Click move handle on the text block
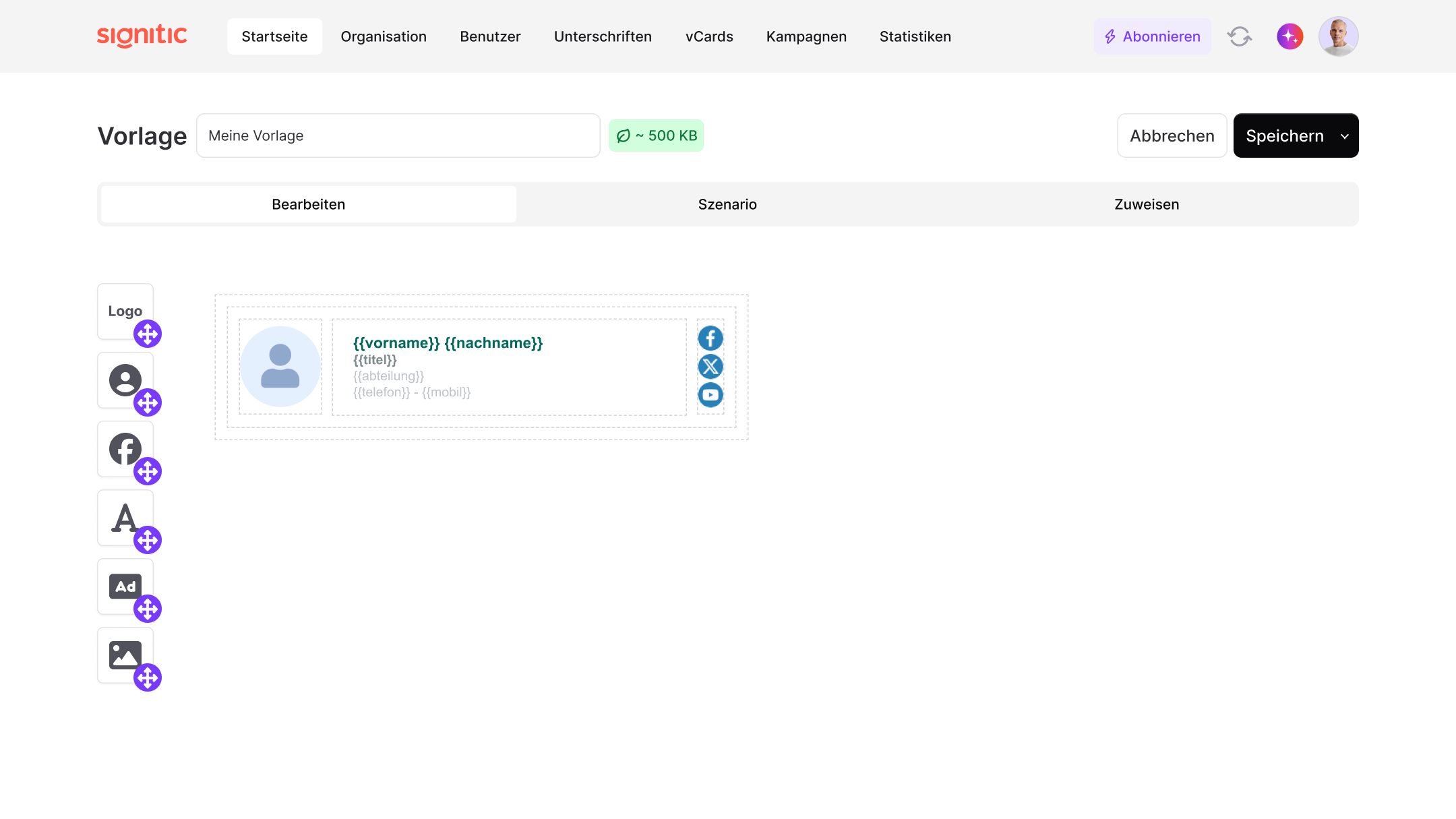This screenshot has height=819, width=1456. 148,540
